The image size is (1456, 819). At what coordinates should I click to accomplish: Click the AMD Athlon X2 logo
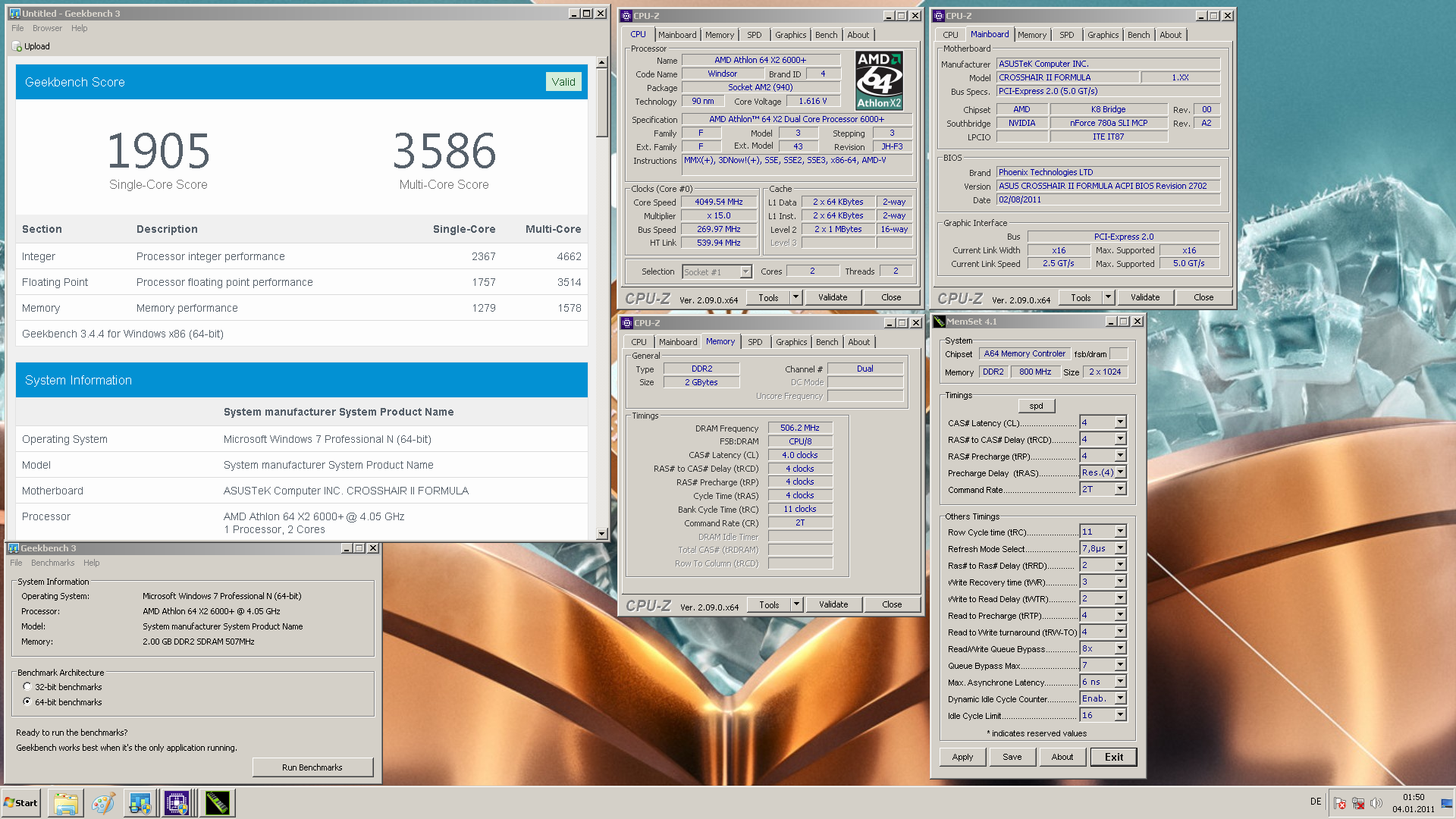point(879,80)
